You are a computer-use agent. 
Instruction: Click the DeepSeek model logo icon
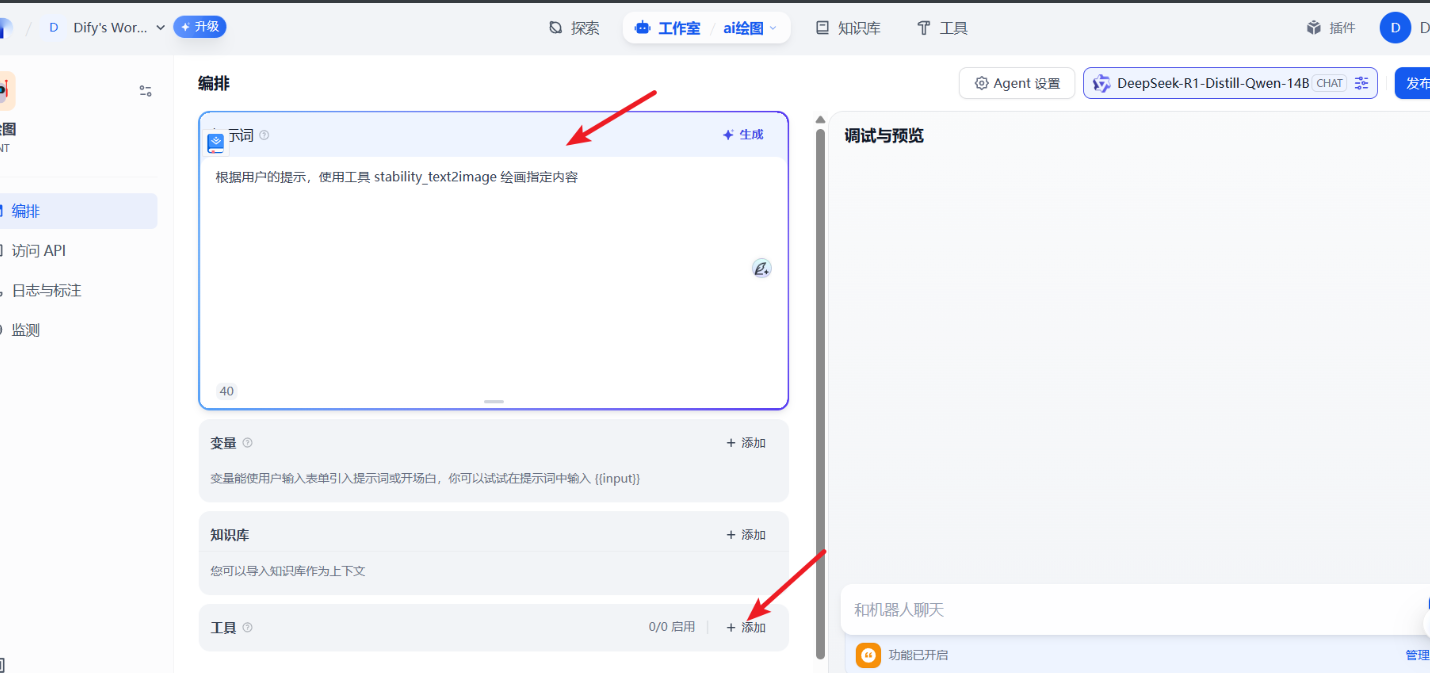pos(1101,83)
